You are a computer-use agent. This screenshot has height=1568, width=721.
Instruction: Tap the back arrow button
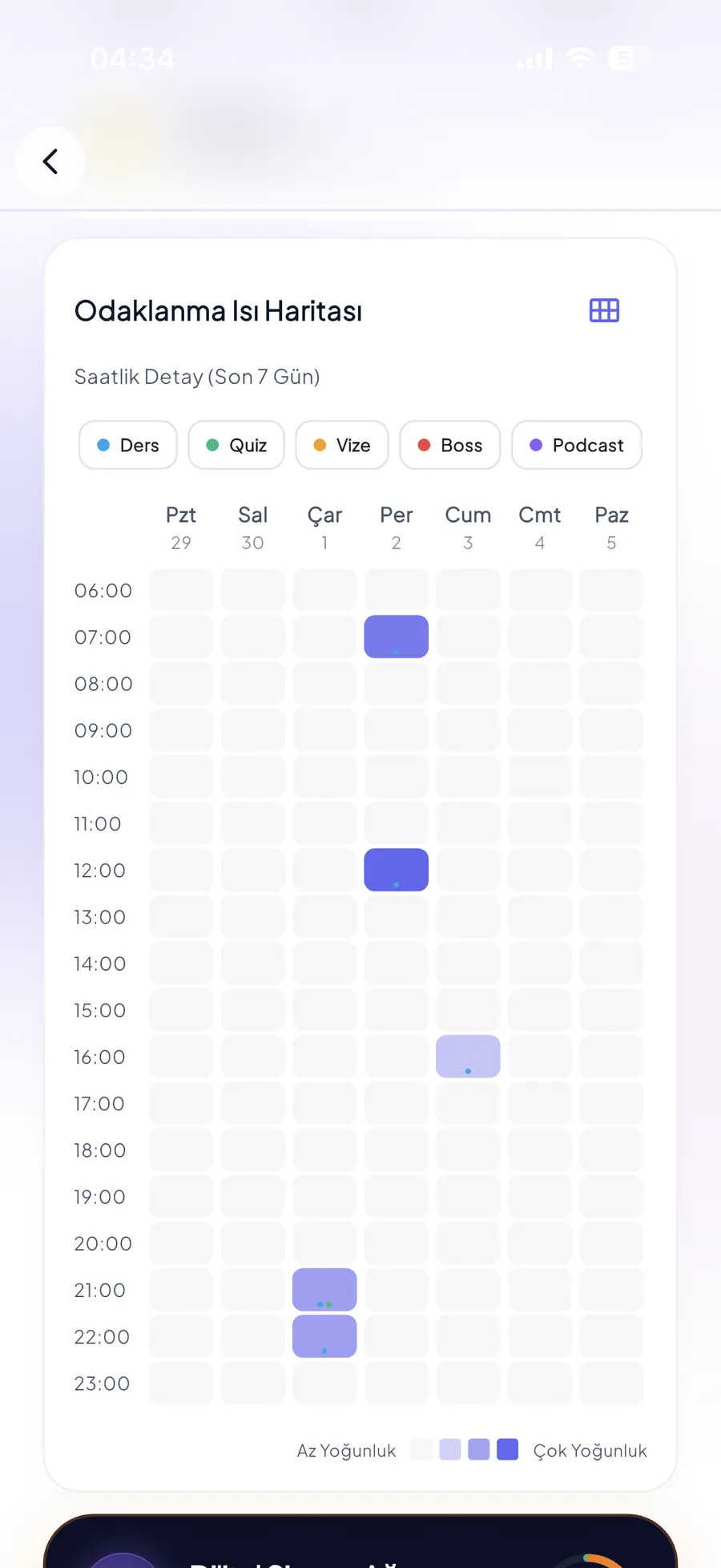(50, 162)
